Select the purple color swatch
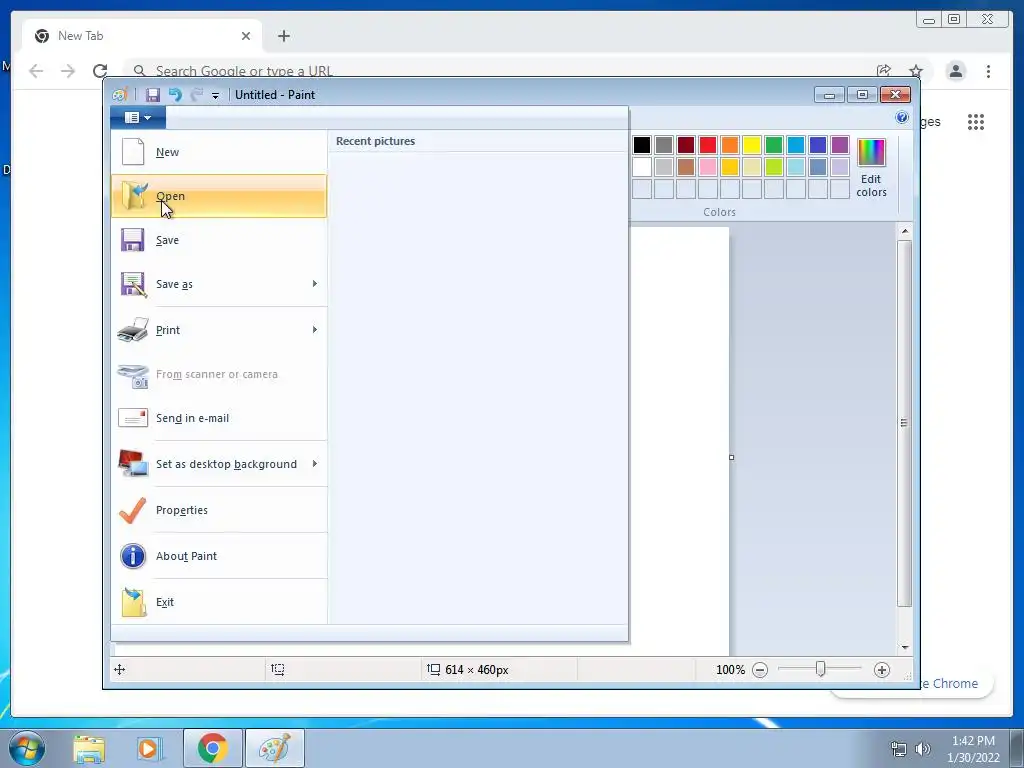 [x=840, y=145]
